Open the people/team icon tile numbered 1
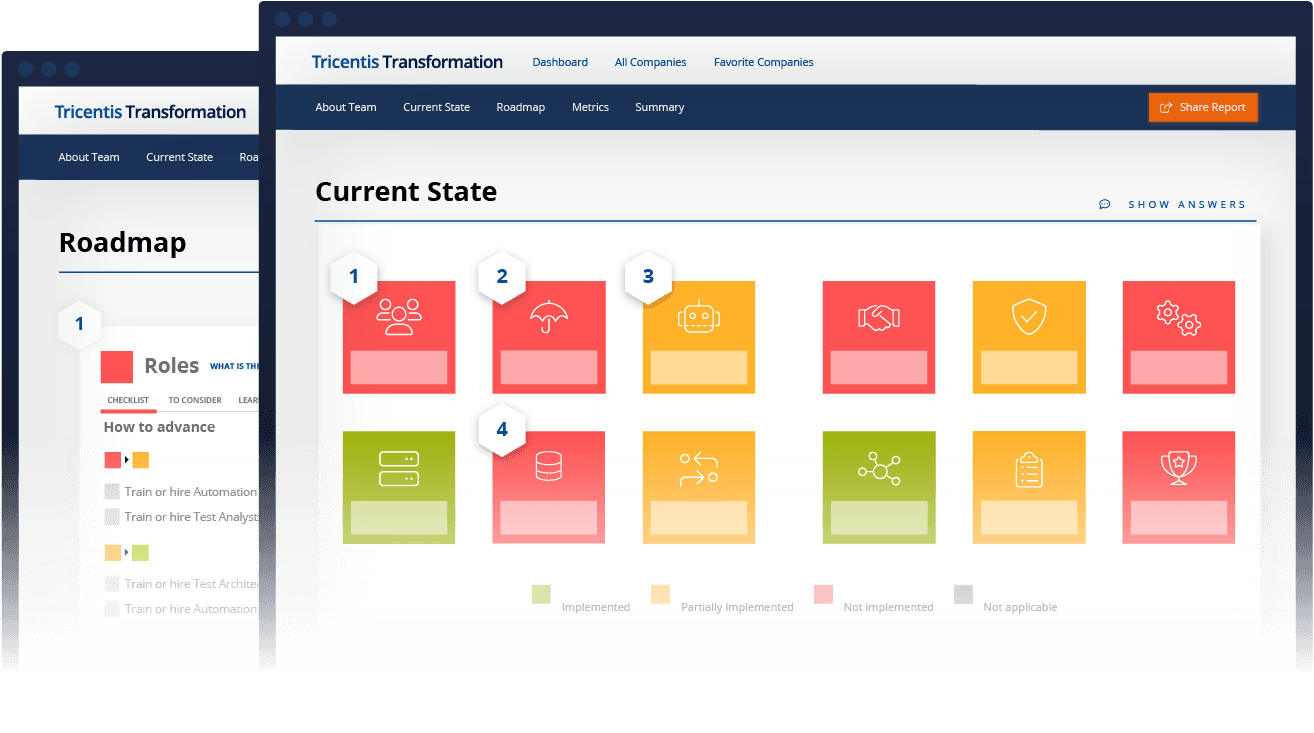 pos(399,337)
